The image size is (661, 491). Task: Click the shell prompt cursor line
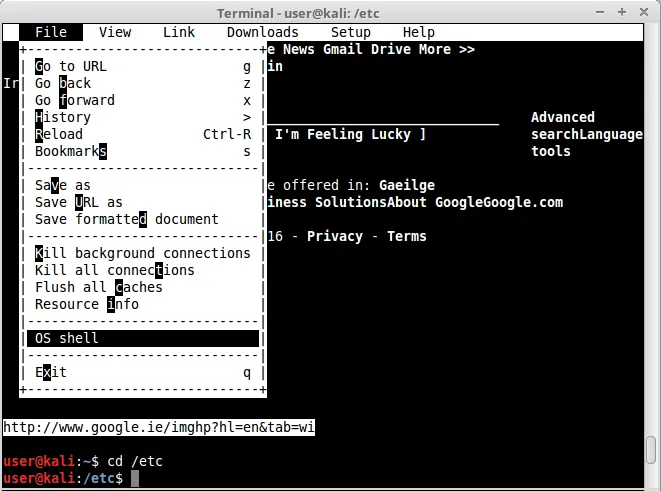[x=135, y=478]
